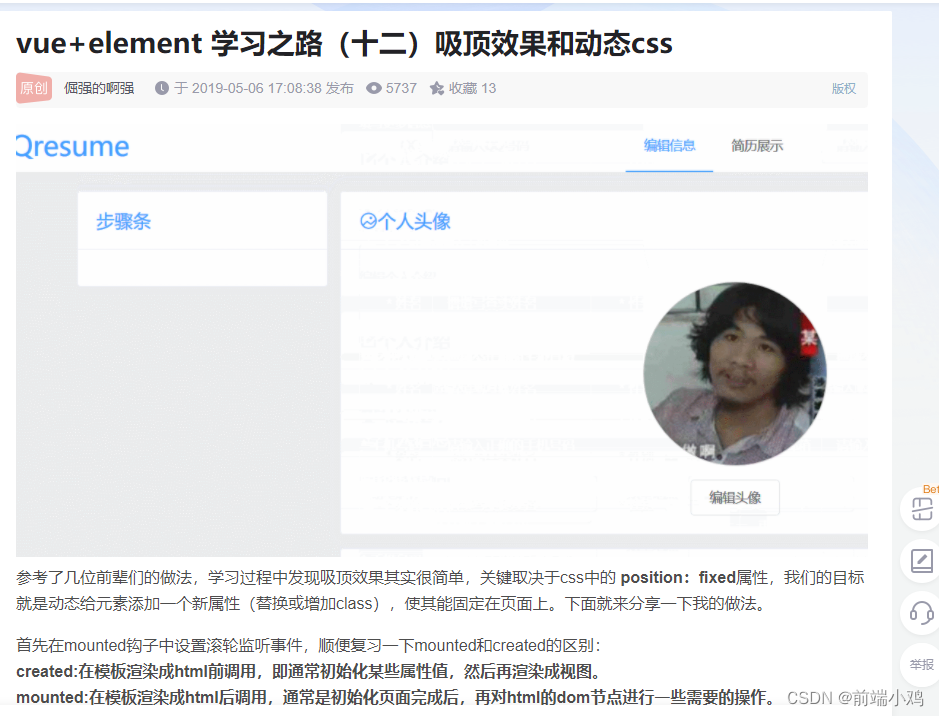Switch to the 编辑信息 tab

[670, 145]
